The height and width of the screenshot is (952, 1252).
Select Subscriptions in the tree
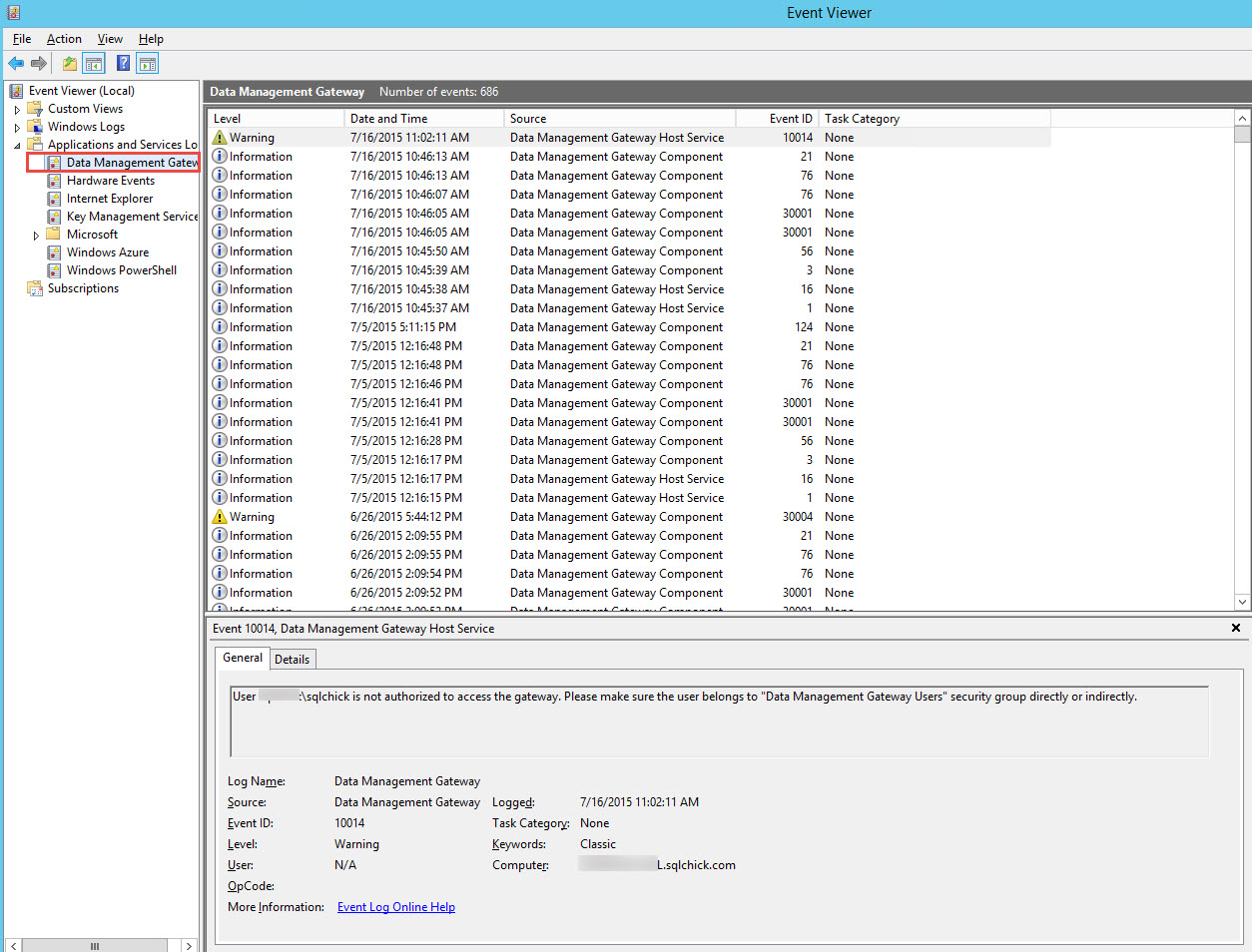click(x=83, y=288)
